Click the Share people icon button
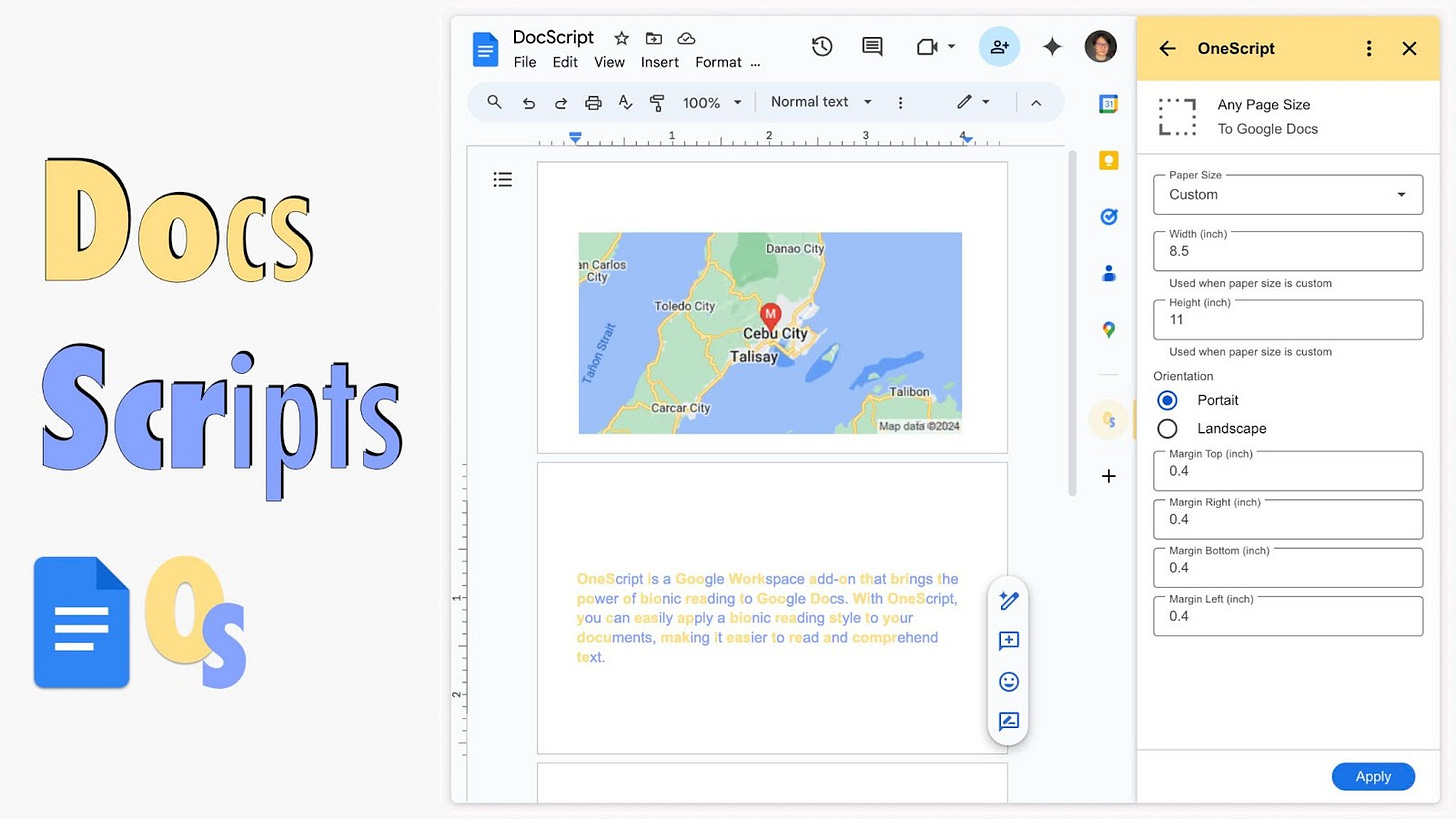Screen dimensions: 1456x819 (x=999, y=46)
